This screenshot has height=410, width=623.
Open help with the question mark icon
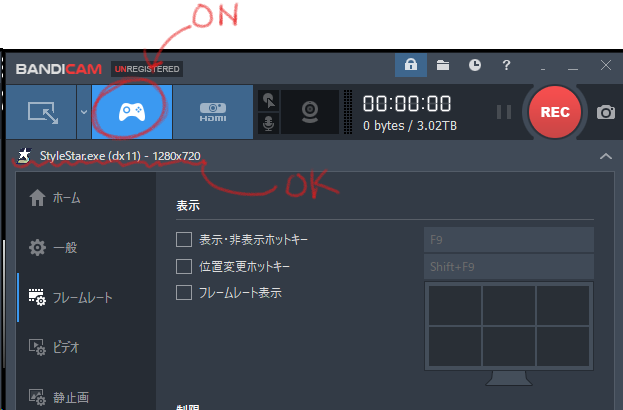506,65
